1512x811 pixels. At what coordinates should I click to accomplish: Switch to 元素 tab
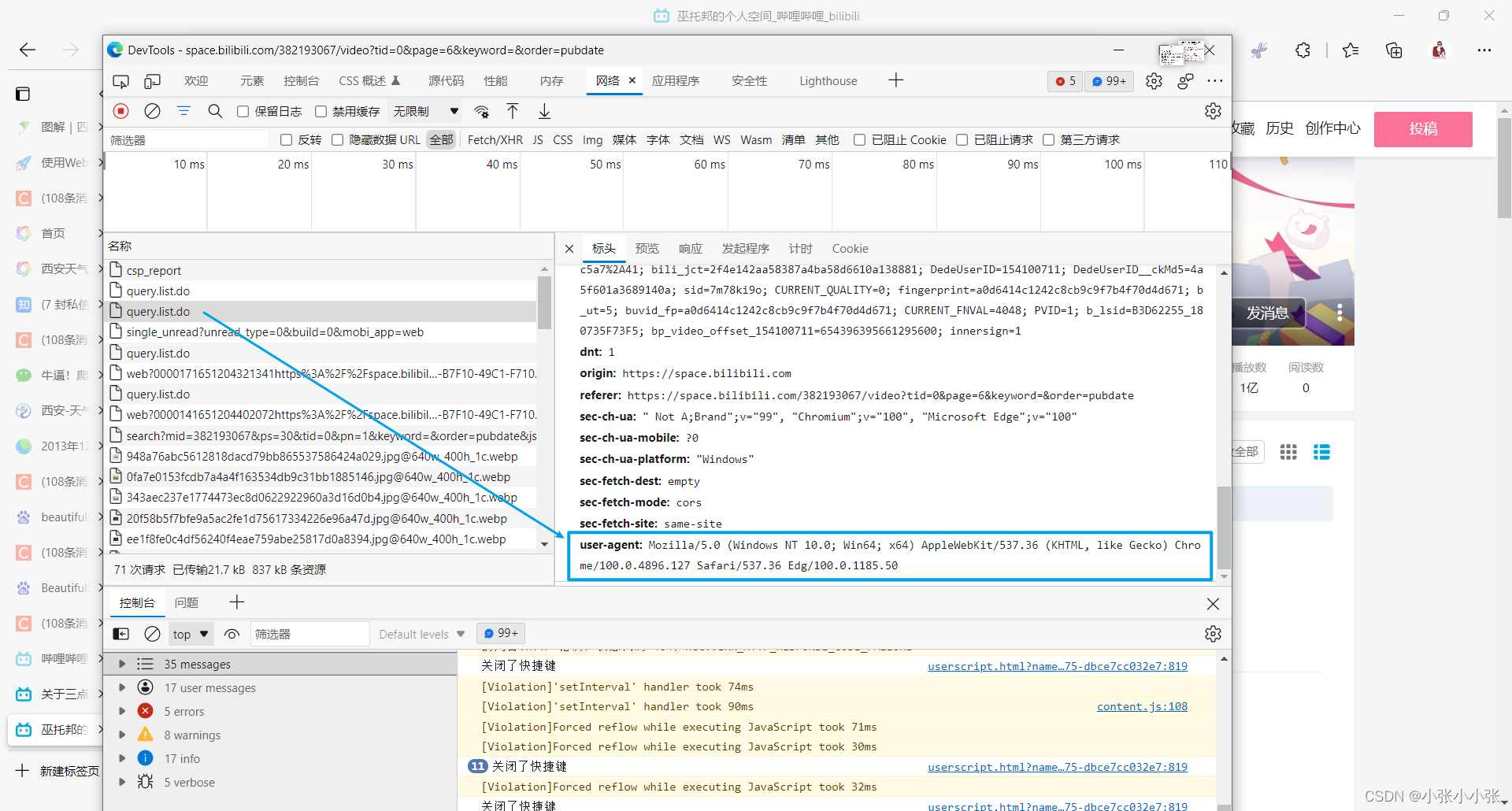(x=252, y=81)
